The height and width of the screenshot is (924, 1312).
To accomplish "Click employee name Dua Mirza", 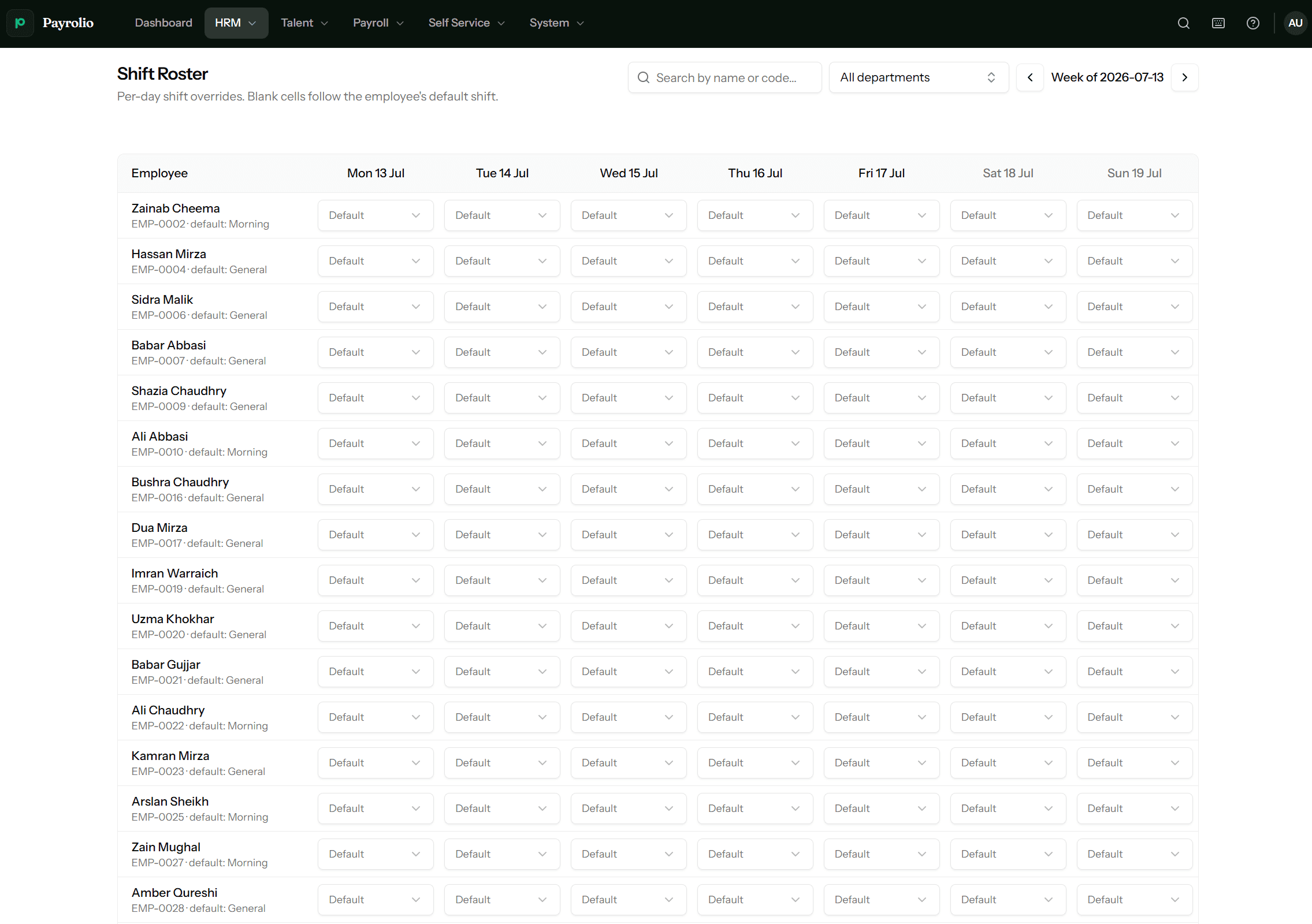I will [x=159, y=528].
